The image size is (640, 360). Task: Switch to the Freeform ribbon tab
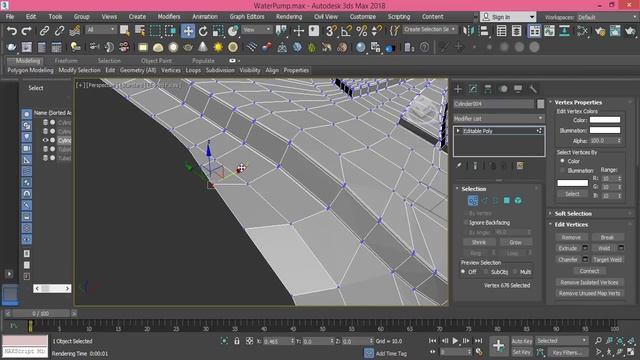(x=66, y=60)
